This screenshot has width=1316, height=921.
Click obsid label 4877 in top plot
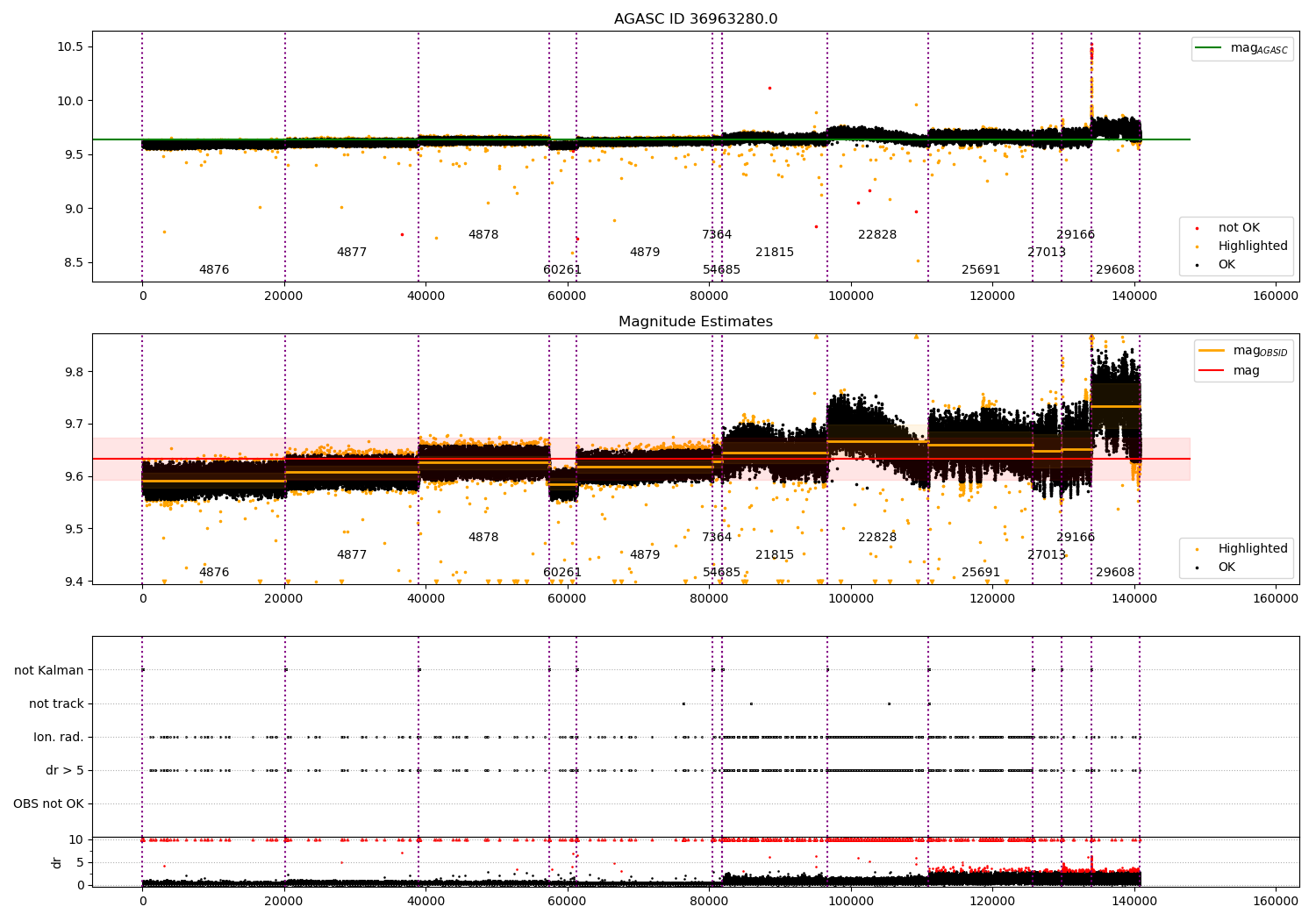coord(352,253)
